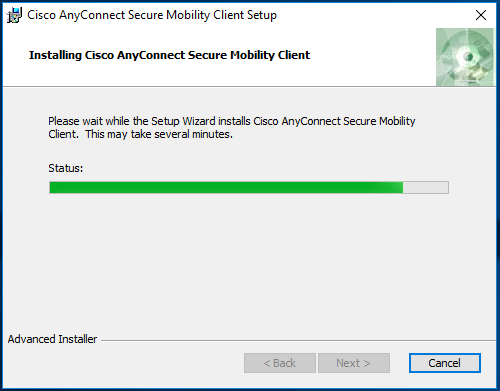Click the Status: label

[x=66, y=168]
